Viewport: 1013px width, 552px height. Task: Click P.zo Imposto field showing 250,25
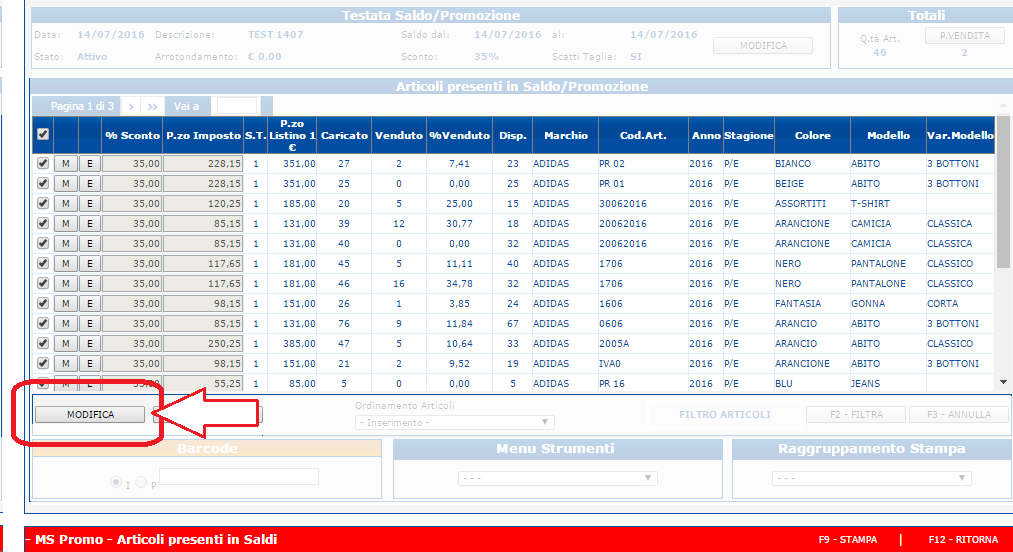click(203, 343)
